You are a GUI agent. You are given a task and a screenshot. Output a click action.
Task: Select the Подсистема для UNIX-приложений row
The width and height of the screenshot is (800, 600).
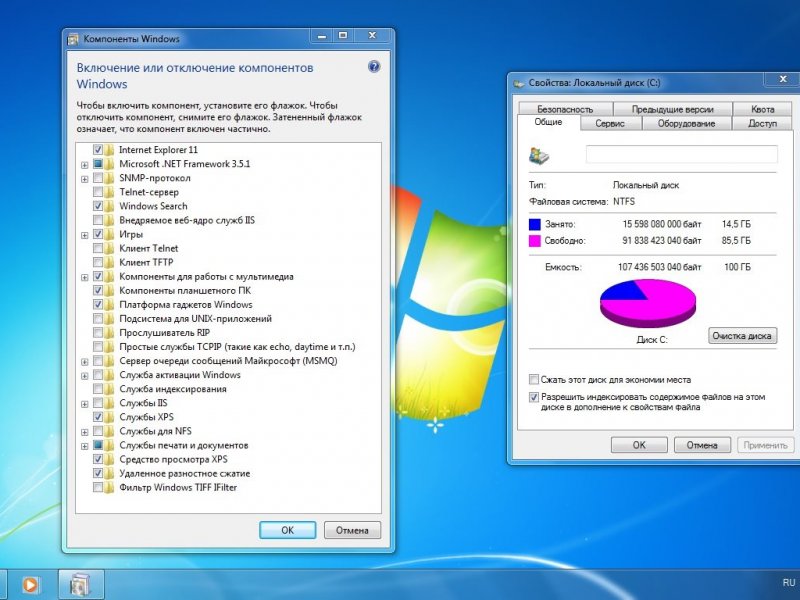click(195, 319)
